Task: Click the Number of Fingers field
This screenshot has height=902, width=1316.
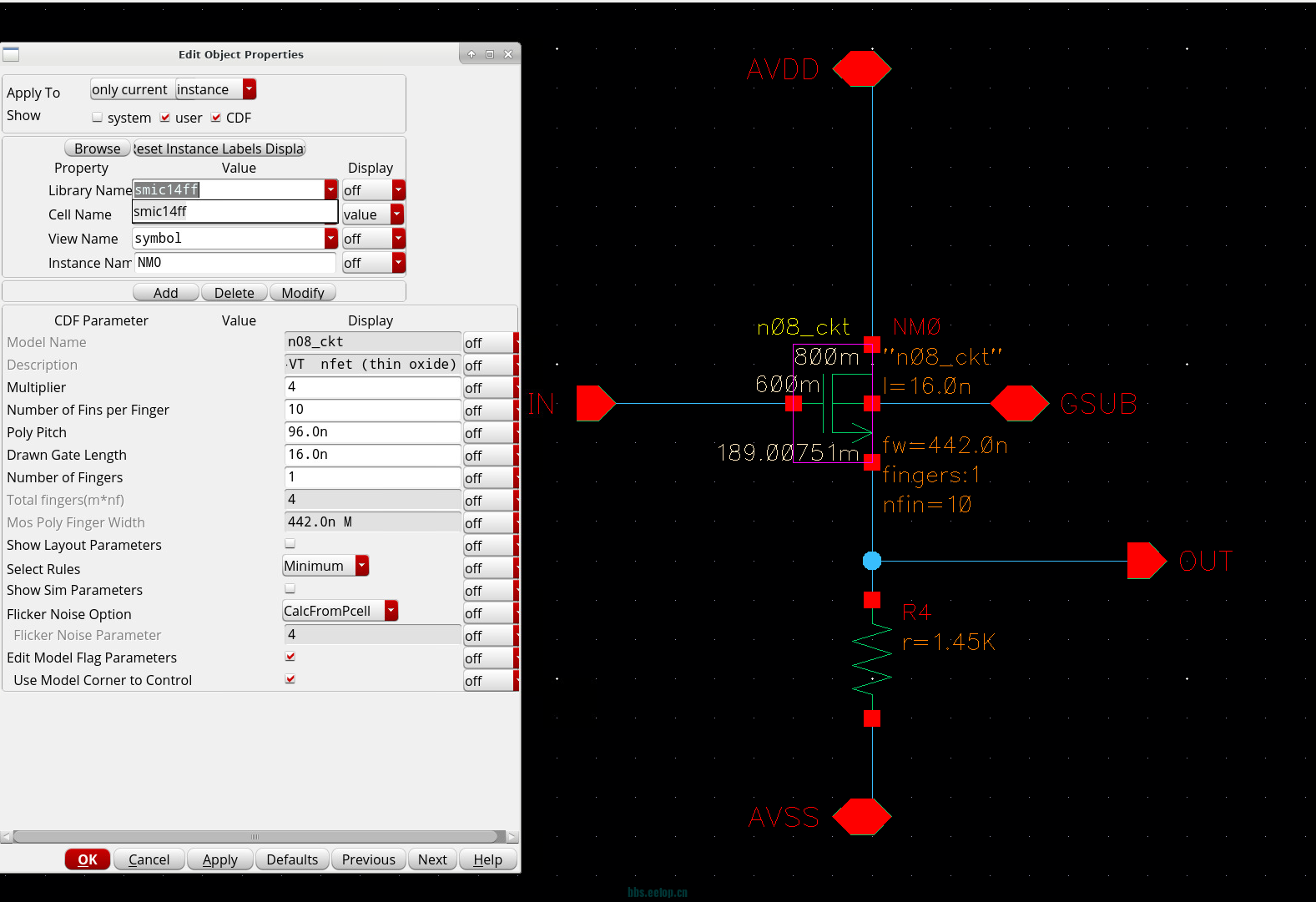Action: click(x=373, y=477)
